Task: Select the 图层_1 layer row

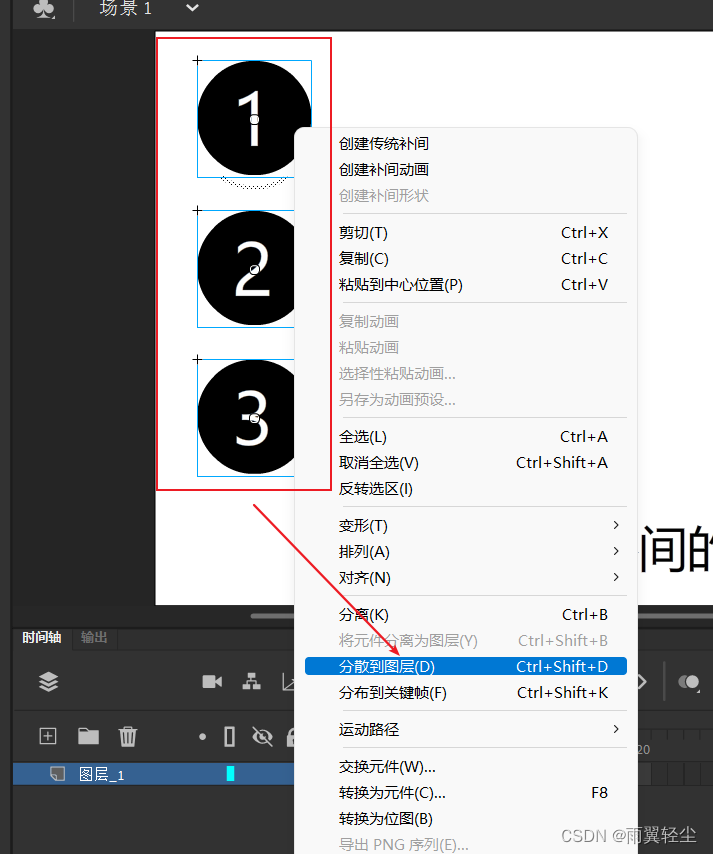Action: (x=154, y=774)
